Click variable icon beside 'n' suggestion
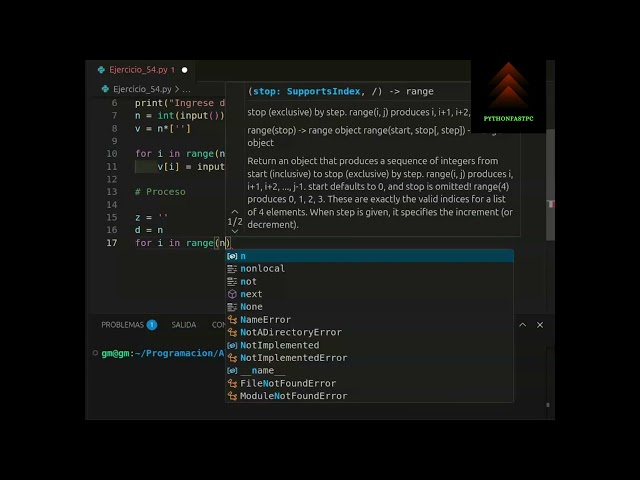The height and width of the screenshot is (480, 640). (232, 256)
